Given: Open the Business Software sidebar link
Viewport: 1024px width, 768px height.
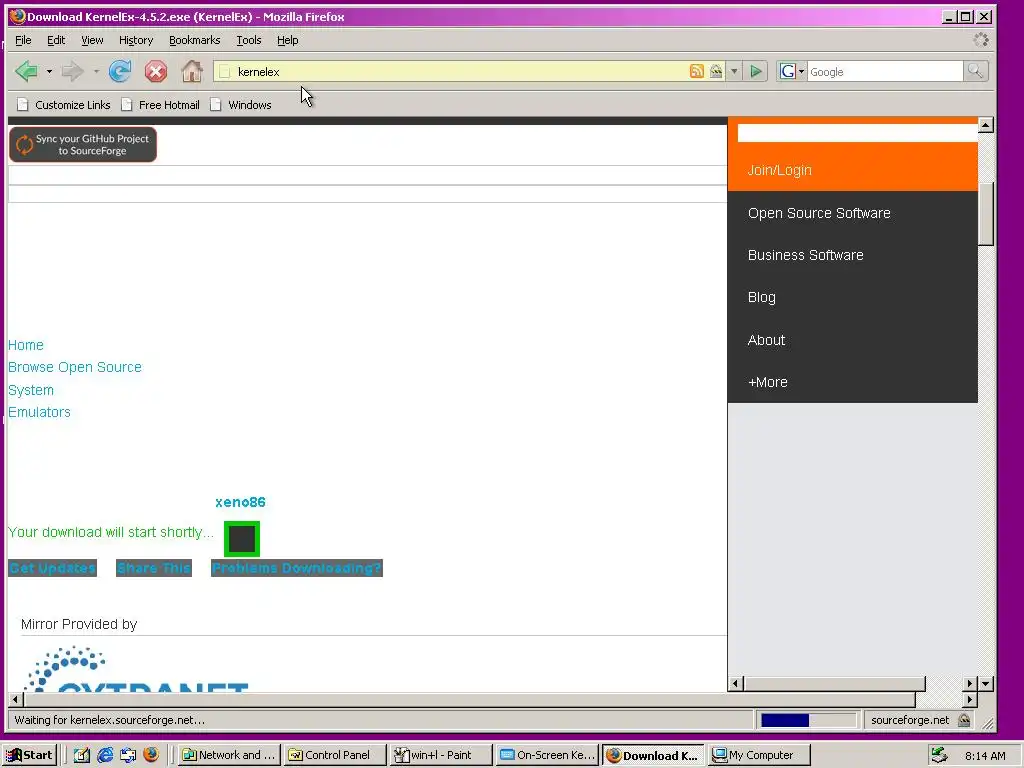Looking at the screenshot, I should (x=805, y=255).
